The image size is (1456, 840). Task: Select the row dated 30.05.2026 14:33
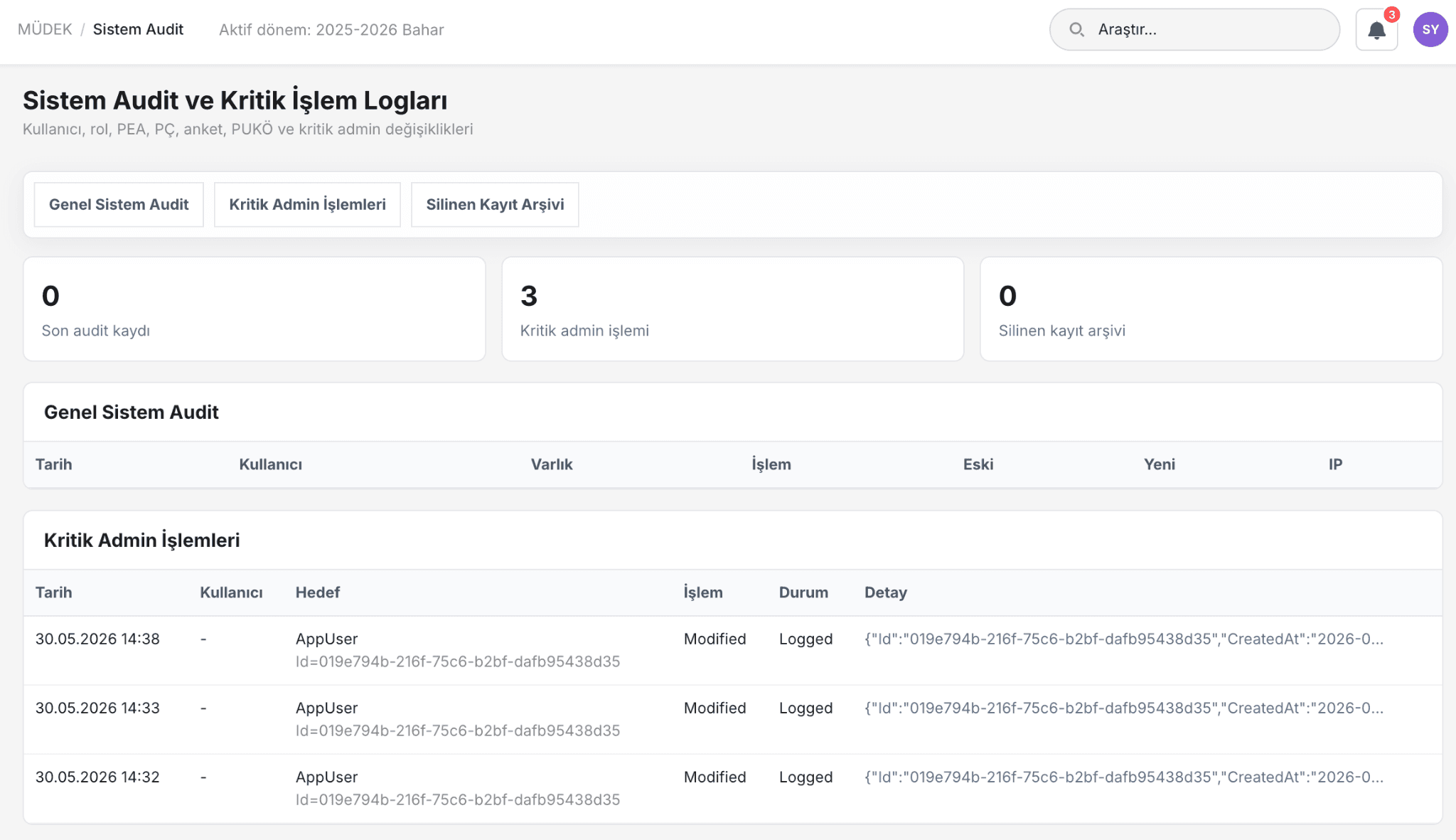coord(733,720)
